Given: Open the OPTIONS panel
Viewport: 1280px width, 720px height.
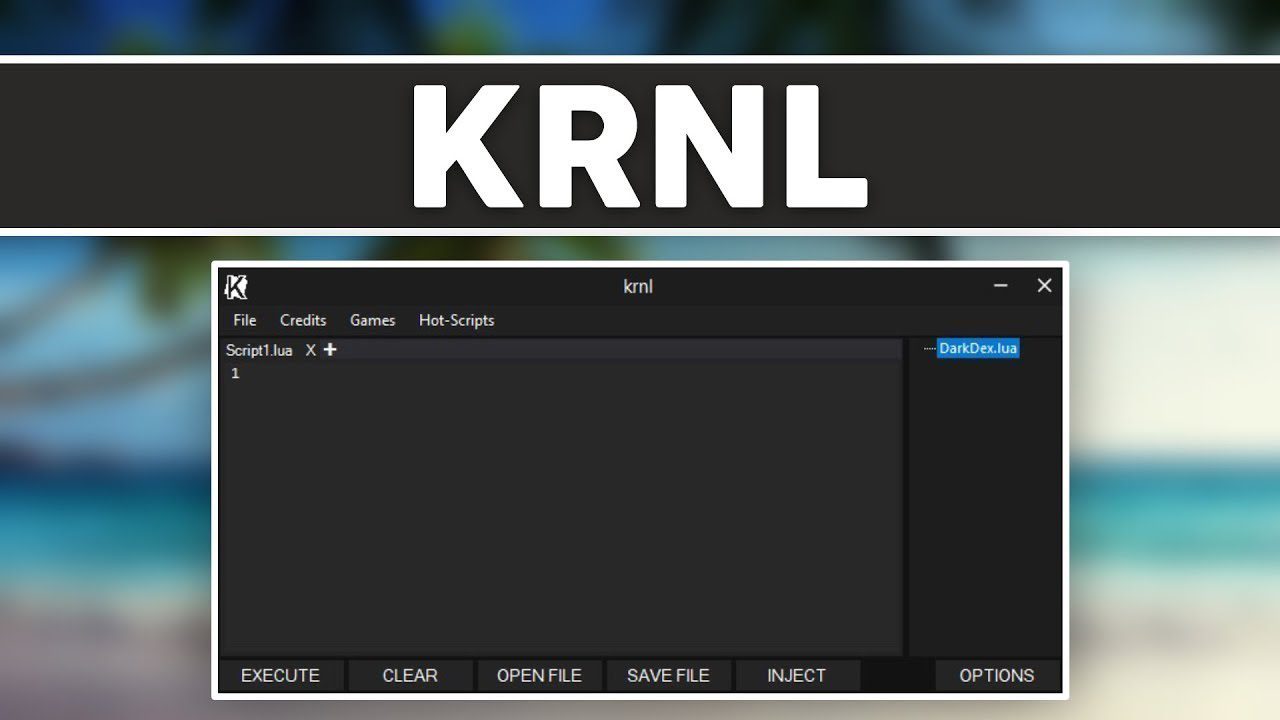Looking at the screenshot, I should 997,675.
